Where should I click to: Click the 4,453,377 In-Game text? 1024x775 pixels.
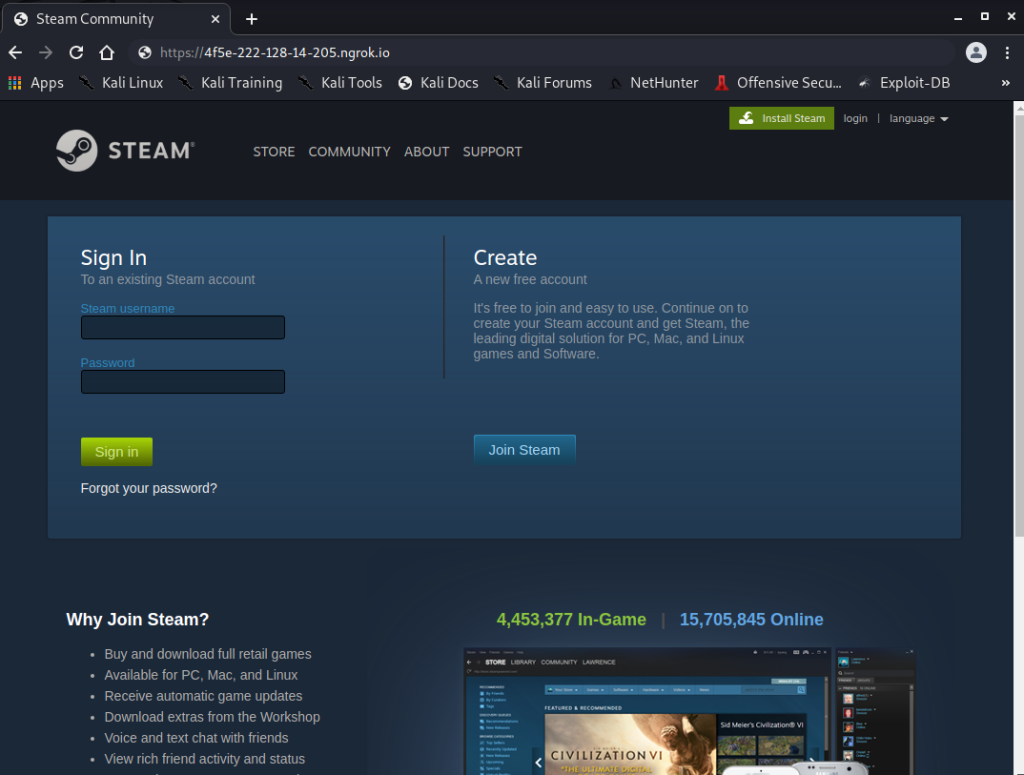tap(571, 620)
